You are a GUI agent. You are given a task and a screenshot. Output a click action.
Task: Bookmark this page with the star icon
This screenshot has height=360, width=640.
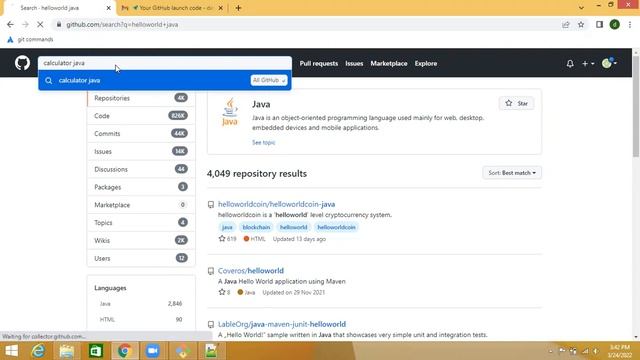581,24
